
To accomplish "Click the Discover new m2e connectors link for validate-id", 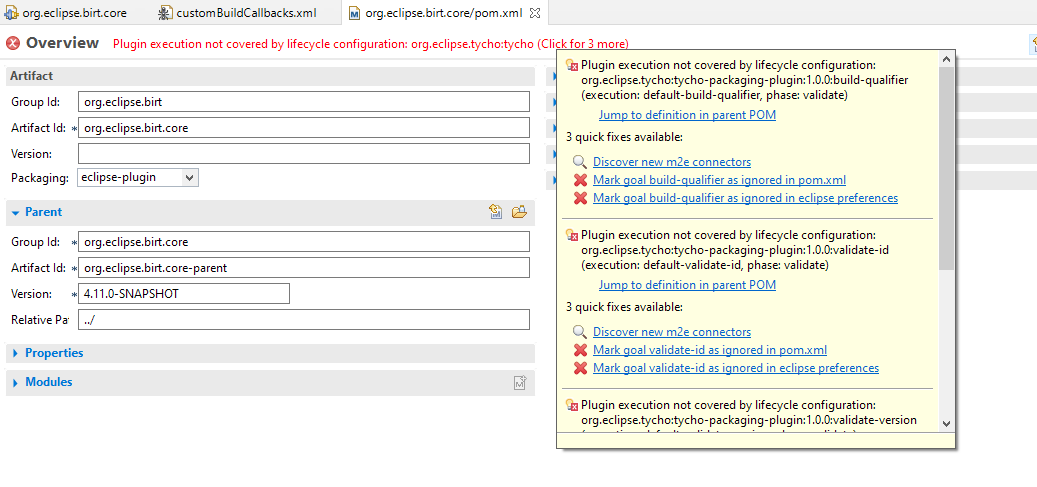I will tap(671, 332).
